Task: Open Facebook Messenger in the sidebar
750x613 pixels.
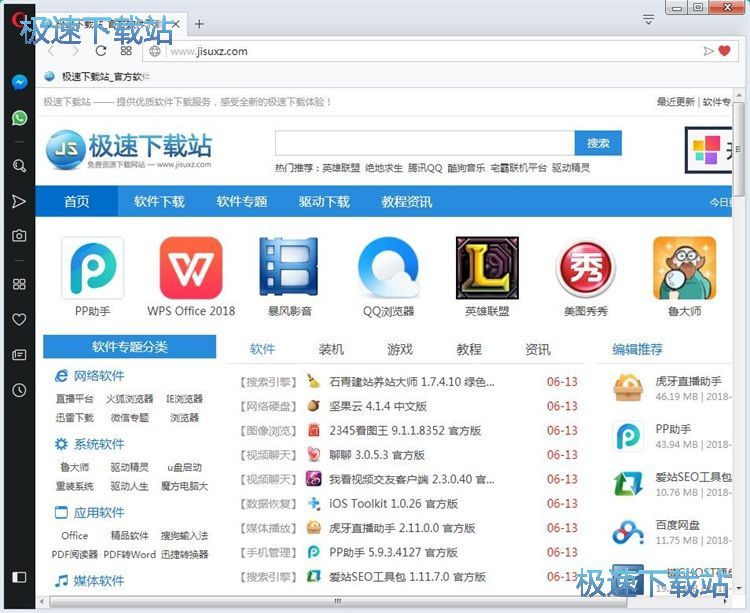Action: click(x=19, y=82)
